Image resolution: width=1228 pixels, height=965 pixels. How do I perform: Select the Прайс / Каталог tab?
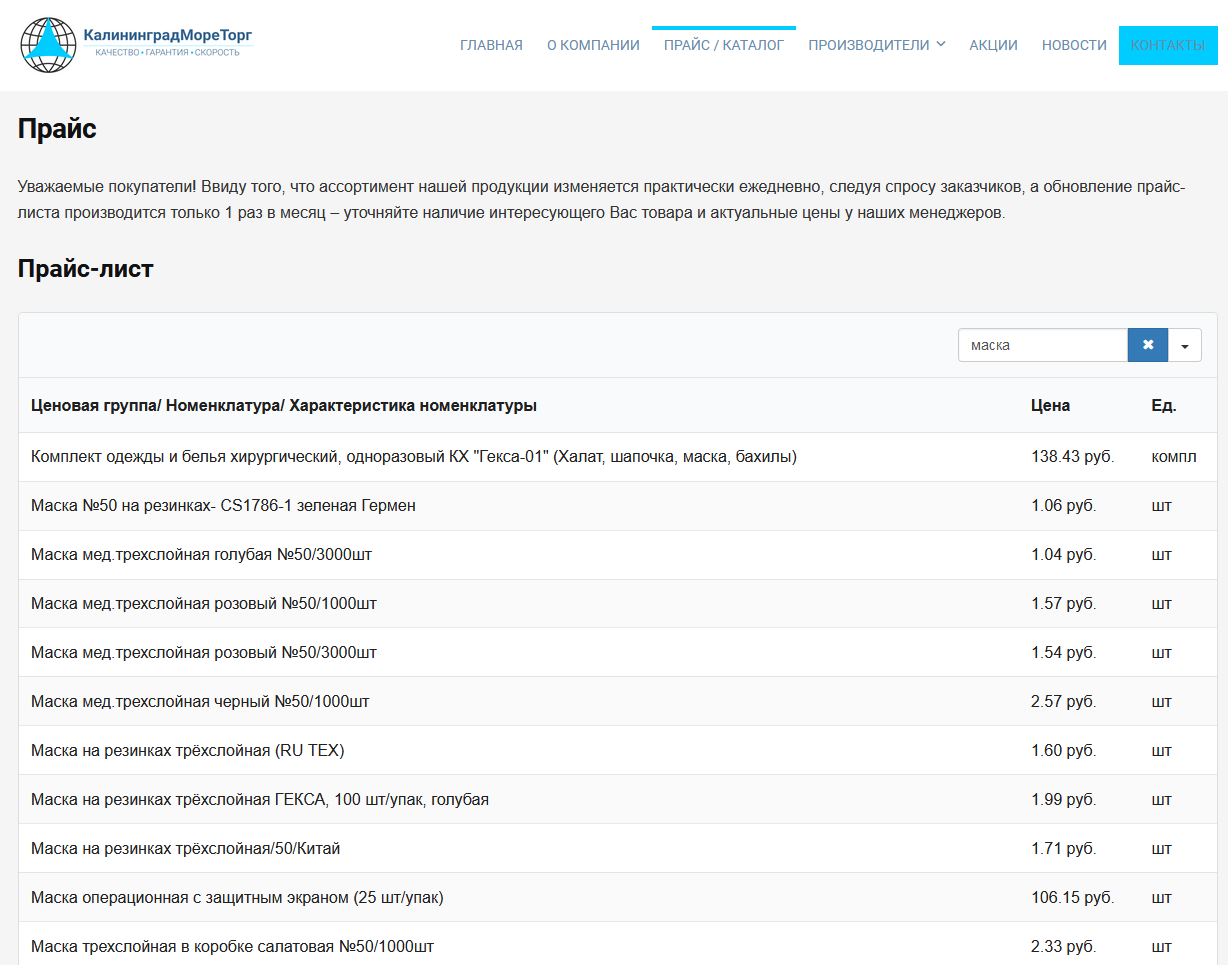tap(723, 45)
